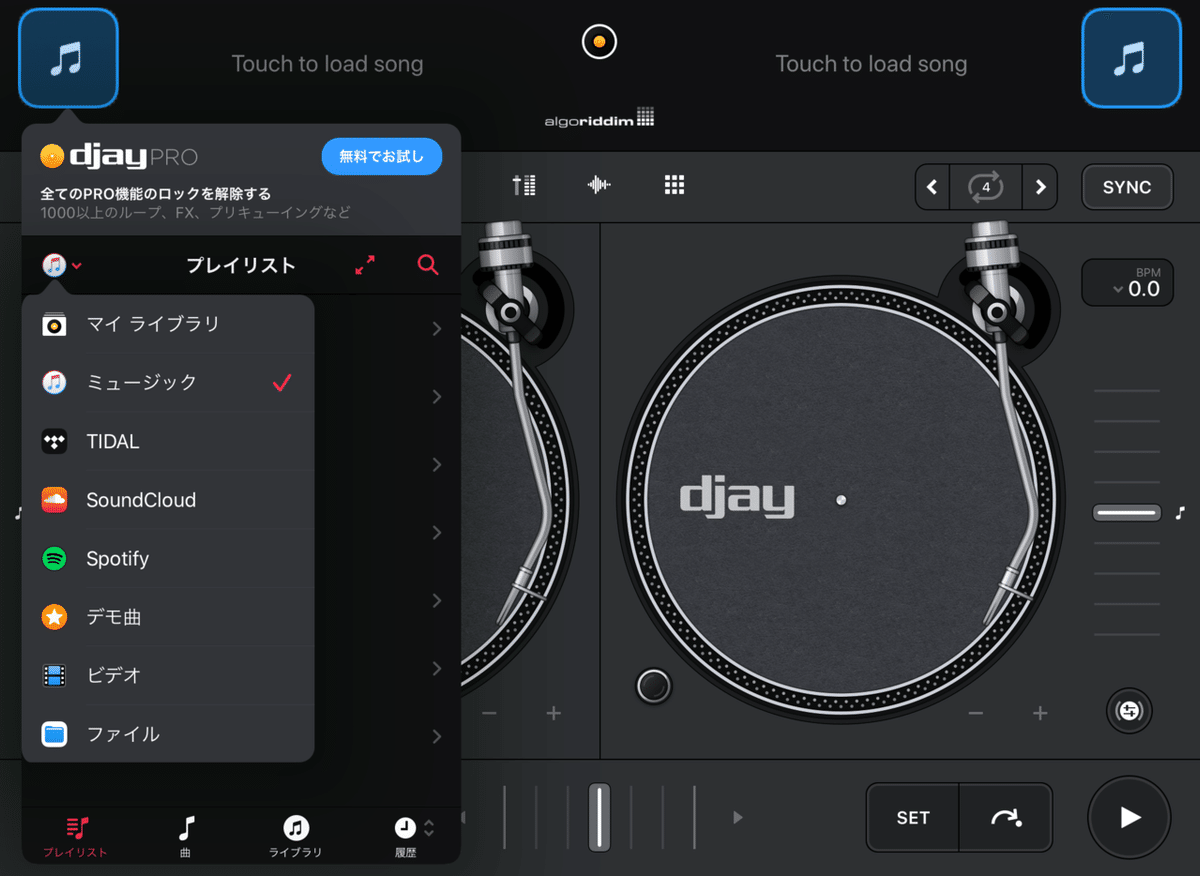This screenshot has height=876, width=1200.
Task: Select デモ曲 demo songs source
Action: click(x=168, y=617)
